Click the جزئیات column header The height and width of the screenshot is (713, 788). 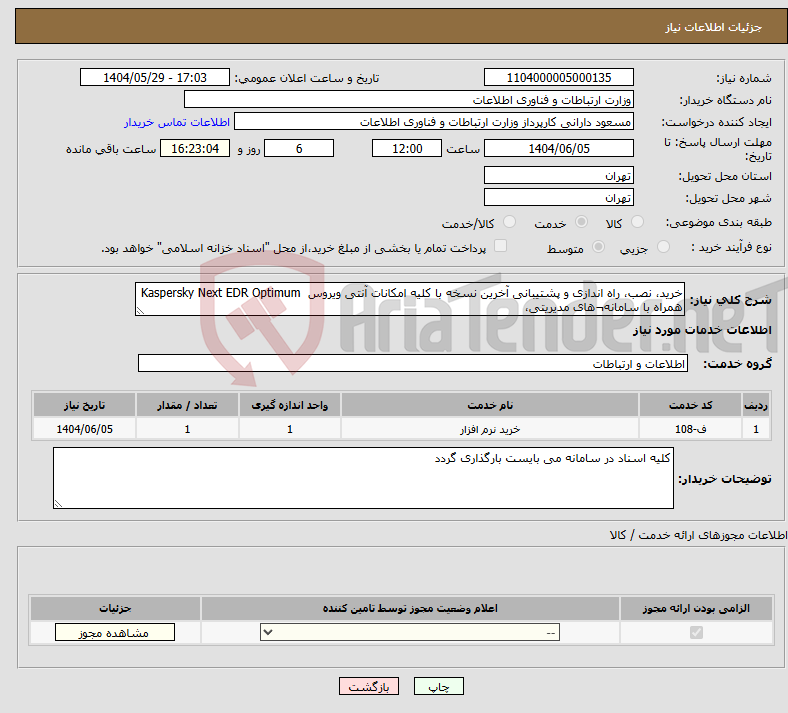[x=115, y=608]
